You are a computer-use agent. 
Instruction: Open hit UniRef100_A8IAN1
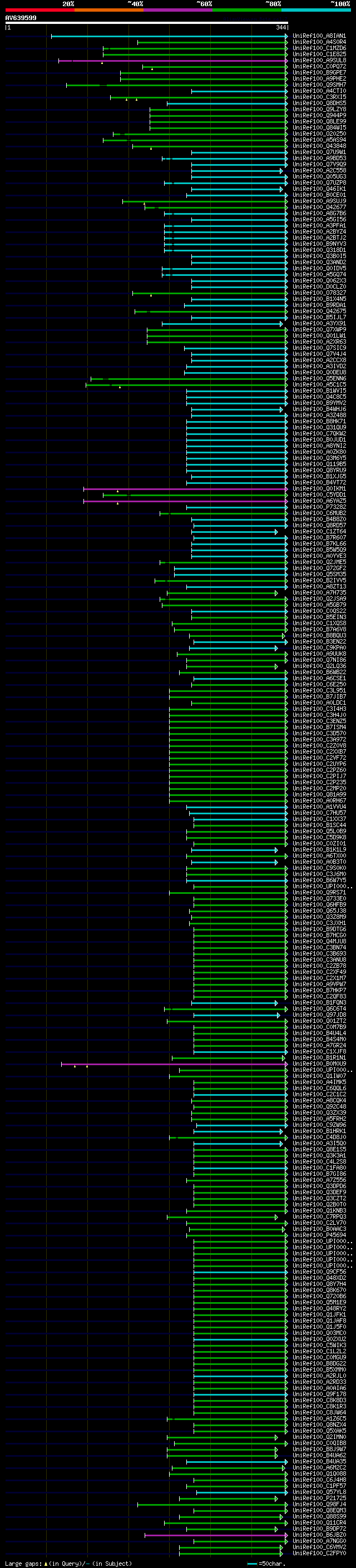click(x=319, y=36)
